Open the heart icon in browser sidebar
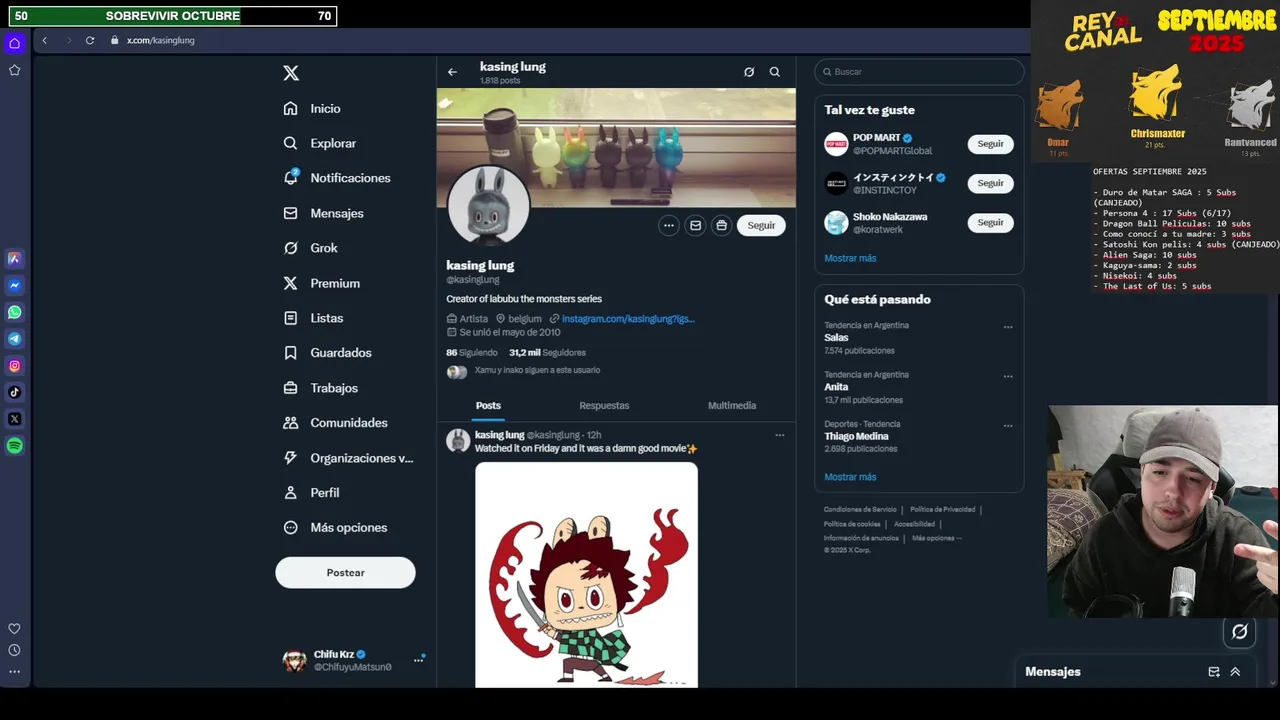The image size is (1280, 720). [14, 629]
